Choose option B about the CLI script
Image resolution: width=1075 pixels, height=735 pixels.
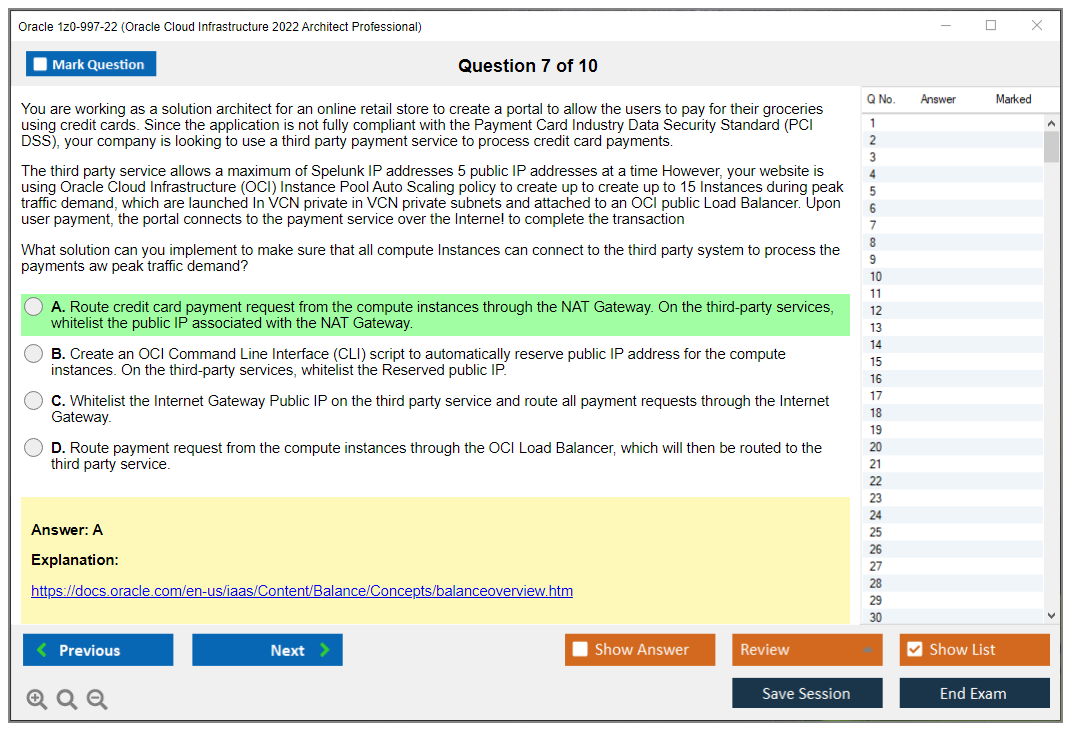coord(34,354)
